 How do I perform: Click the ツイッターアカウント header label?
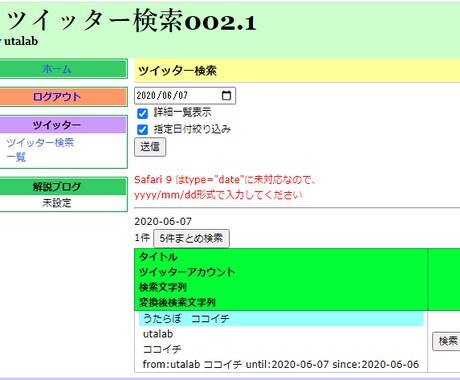pyautogui.click(x=187, y=272)
